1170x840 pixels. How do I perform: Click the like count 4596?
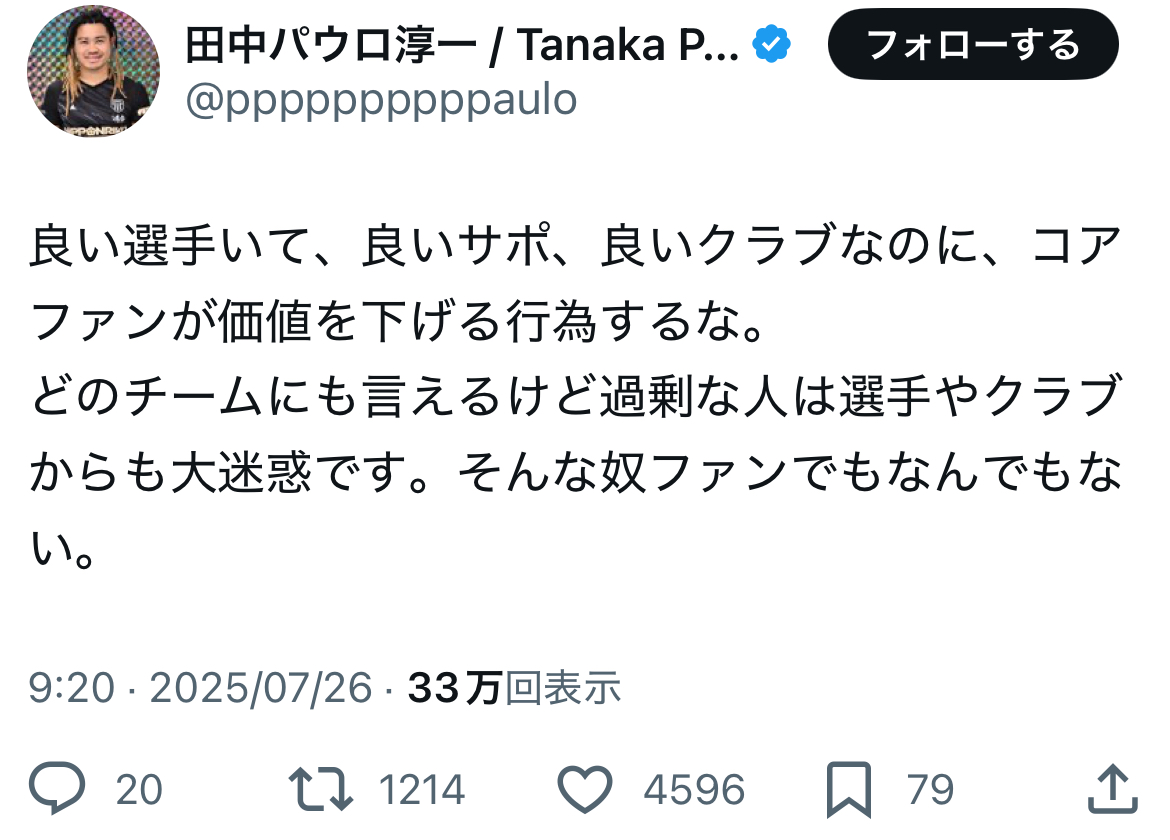pos(694,790)
